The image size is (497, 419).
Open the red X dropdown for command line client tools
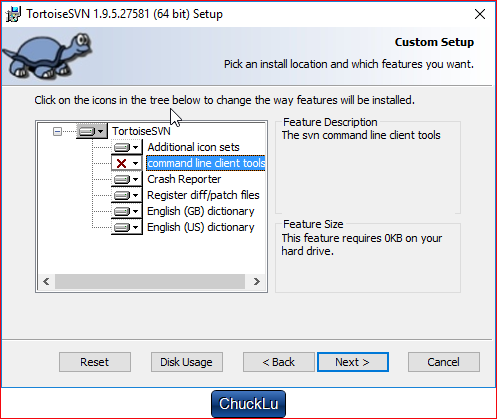pyautogui.click(x=127, y=163)
